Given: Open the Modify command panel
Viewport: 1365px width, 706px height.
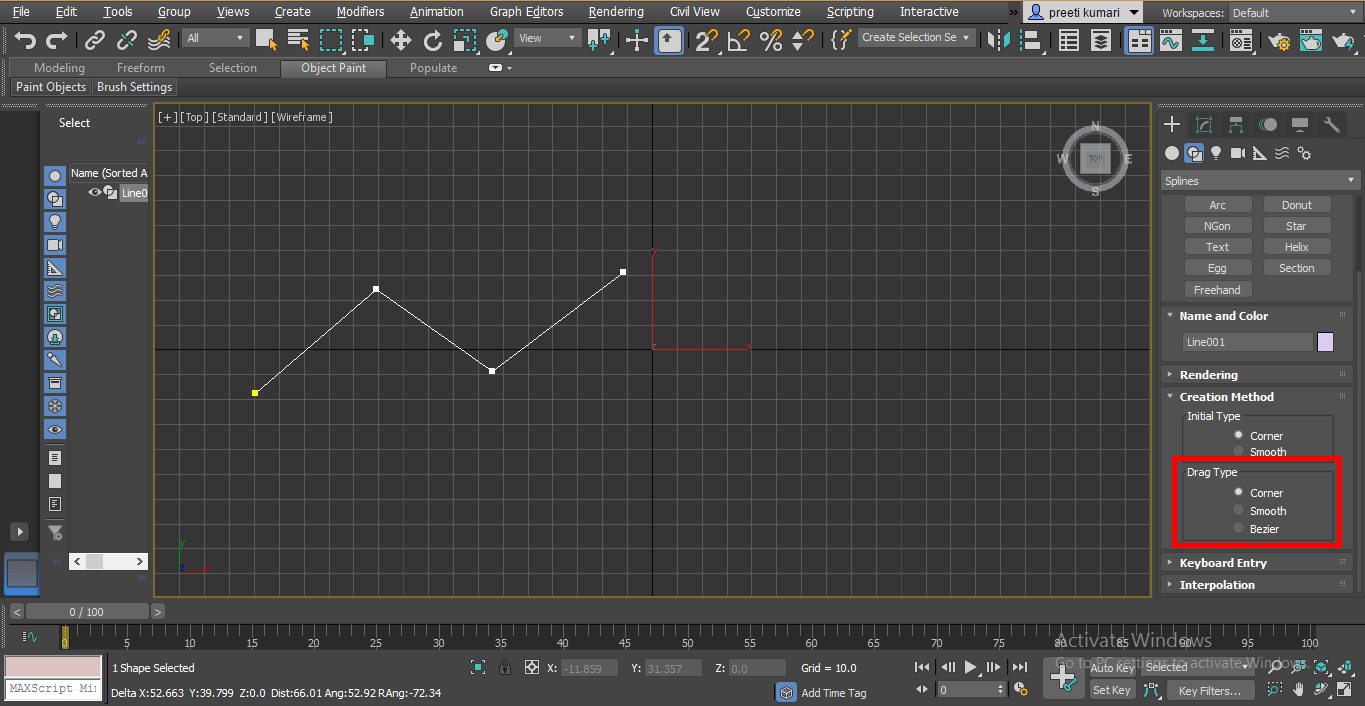Looking at the screenshot, I should click(1204, 124).
